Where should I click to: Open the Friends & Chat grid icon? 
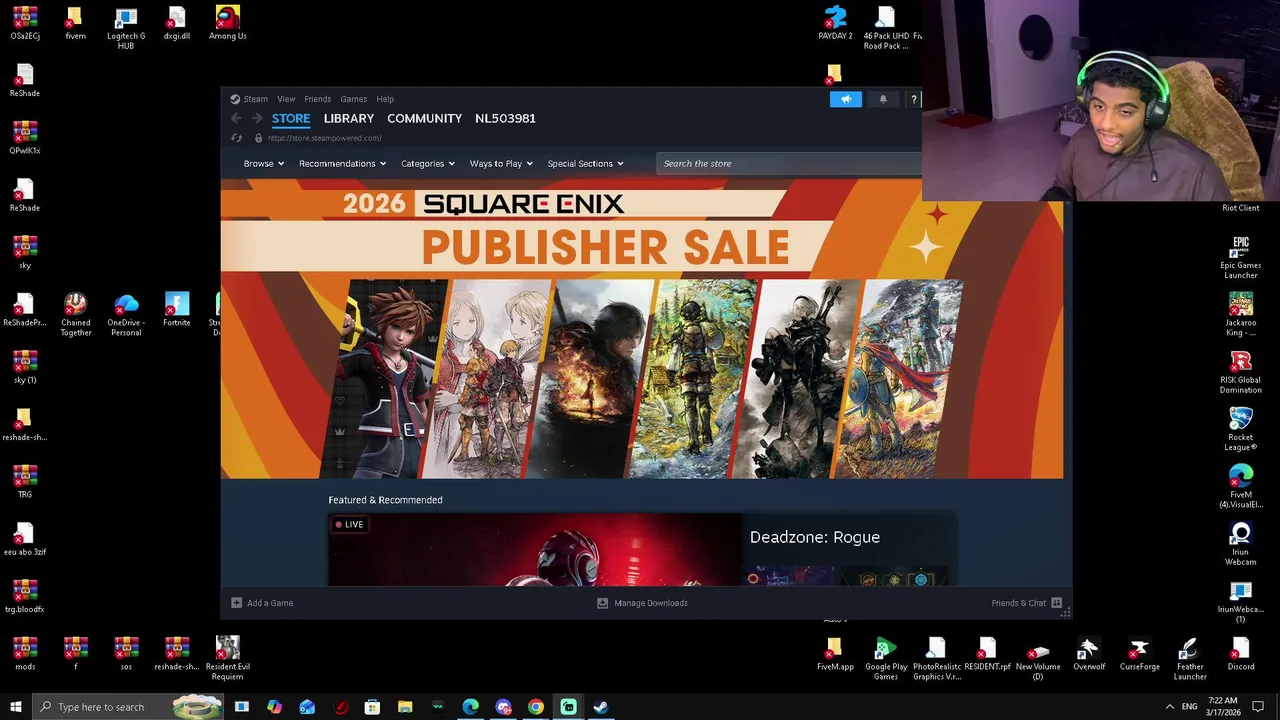[1056, 603]
